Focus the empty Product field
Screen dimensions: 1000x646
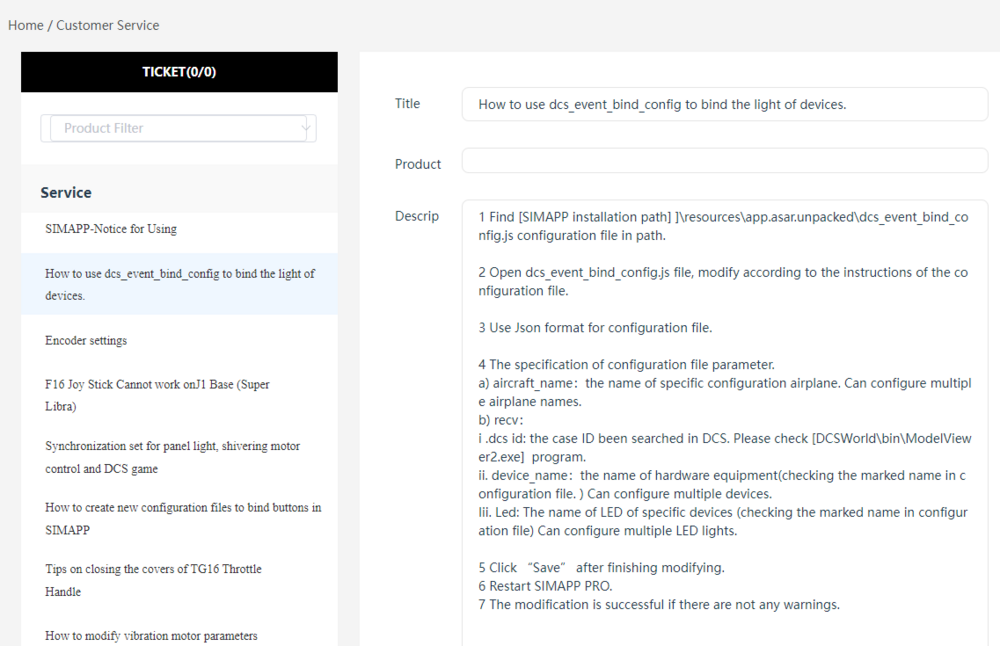(x=724, y=161)
